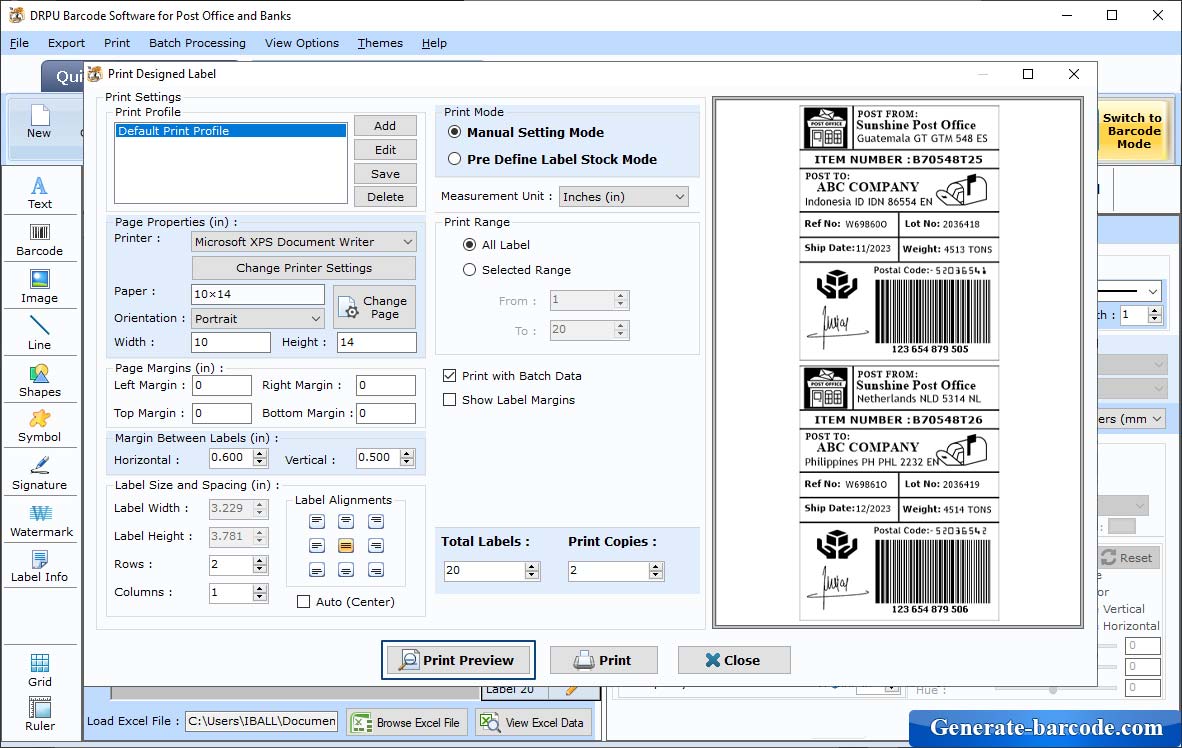This screenshot has height=748, width=1182.
Task: Click the New document icon
Action: coord(39,122)
